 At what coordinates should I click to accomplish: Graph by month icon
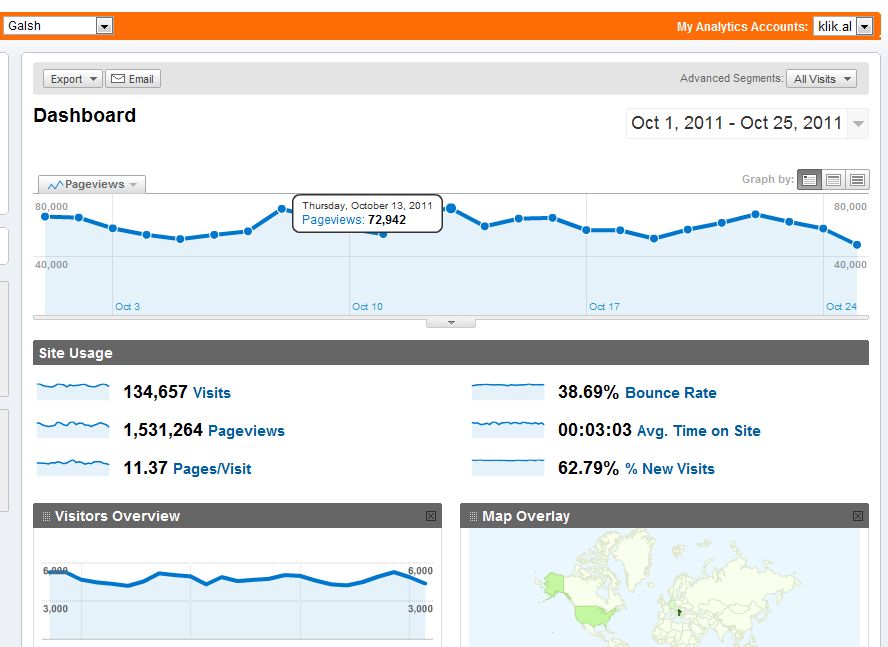[857, 180]
